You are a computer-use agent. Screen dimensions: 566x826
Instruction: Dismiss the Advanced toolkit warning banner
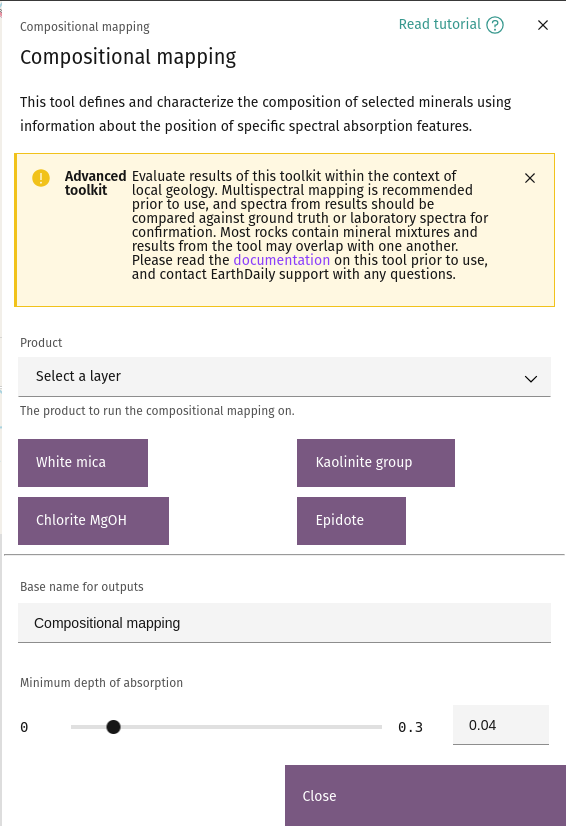[x=530, y=178]
